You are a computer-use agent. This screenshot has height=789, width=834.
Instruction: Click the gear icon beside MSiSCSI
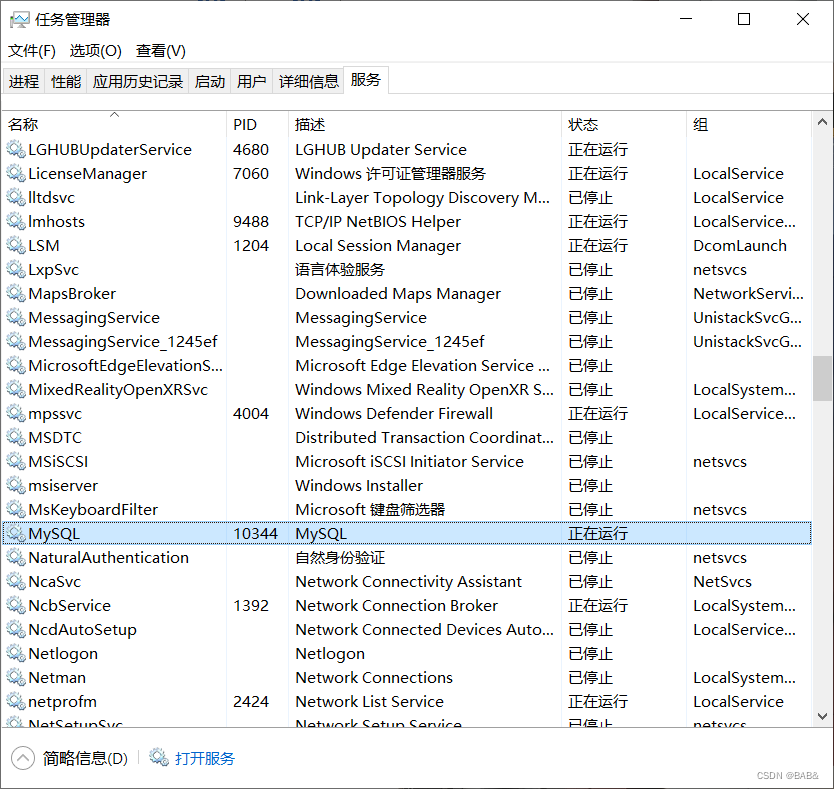16,461
